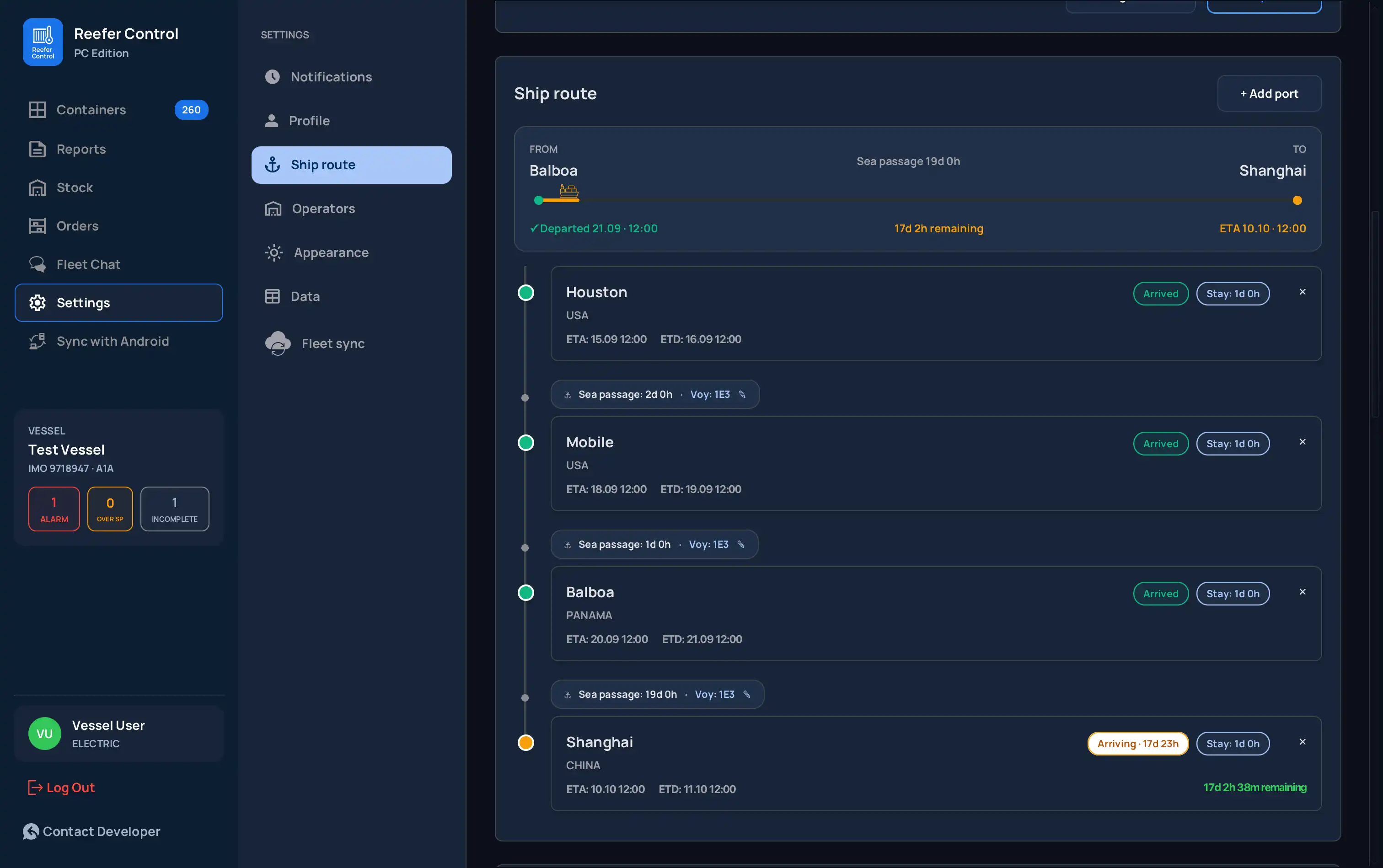This screenshot has width=1383, height=868.
Task: Open the Orders page
Action: click(x=118, y=226)
